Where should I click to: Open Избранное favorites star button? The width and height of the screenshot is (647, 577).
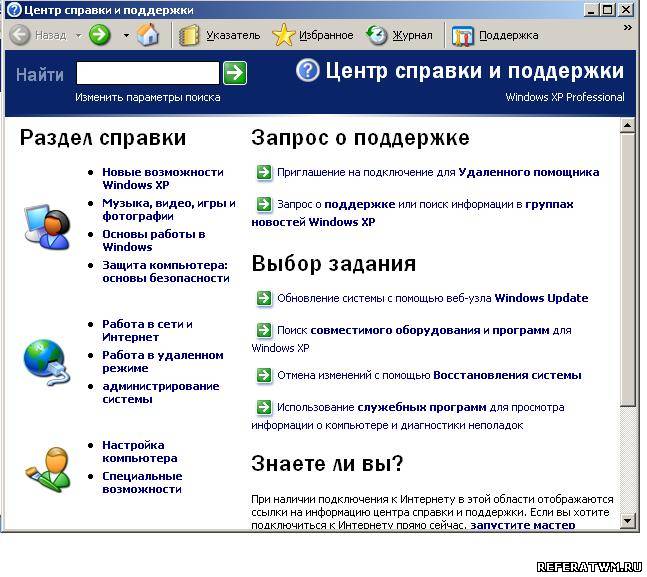tap(313, 35)
